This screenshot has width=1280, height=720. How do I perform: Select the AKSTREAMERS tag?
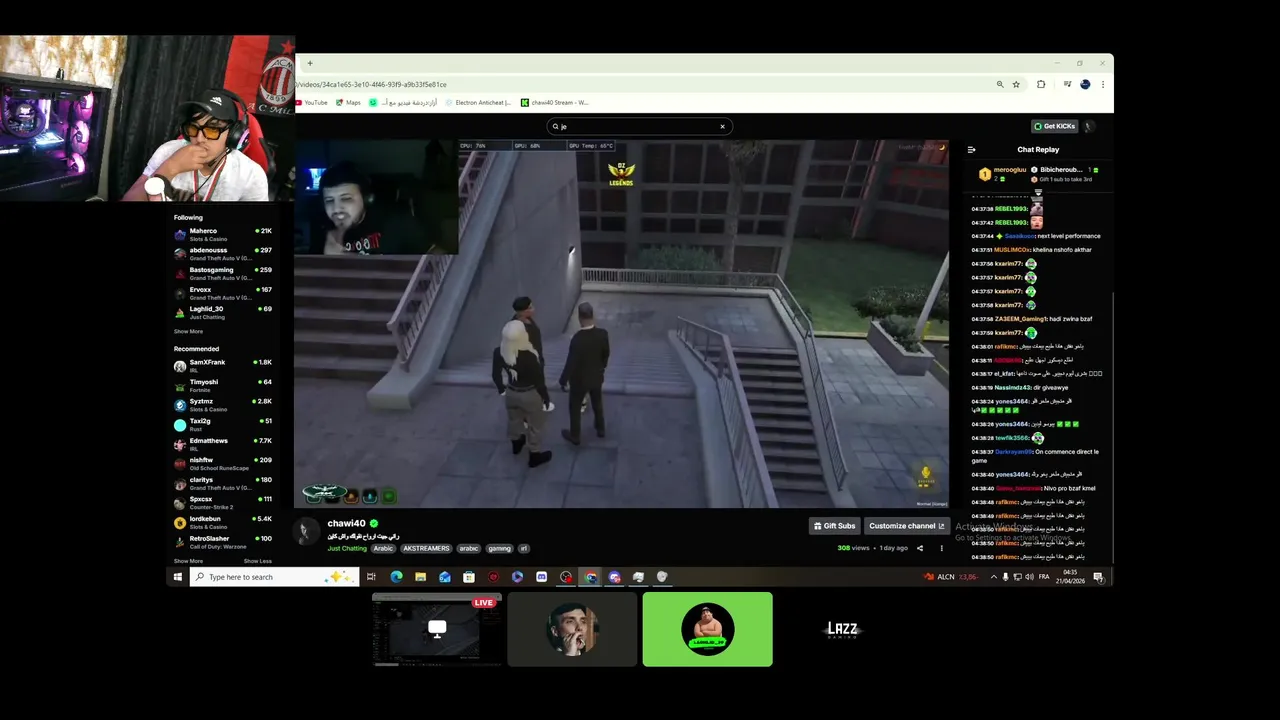click(x=426, y=548)
